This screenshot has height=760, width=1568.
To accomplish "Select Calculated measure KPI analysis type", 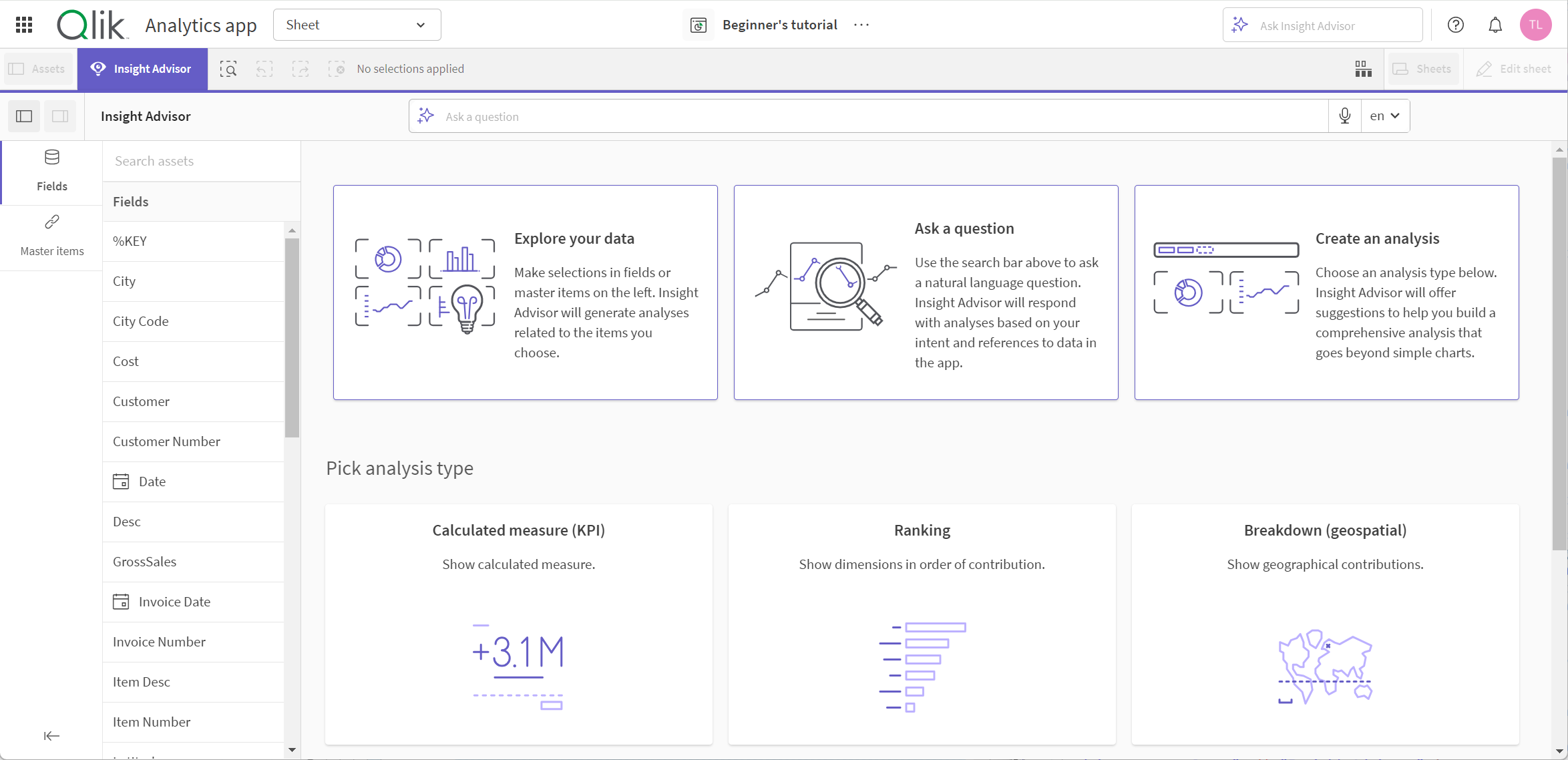I will pos(519,620).
